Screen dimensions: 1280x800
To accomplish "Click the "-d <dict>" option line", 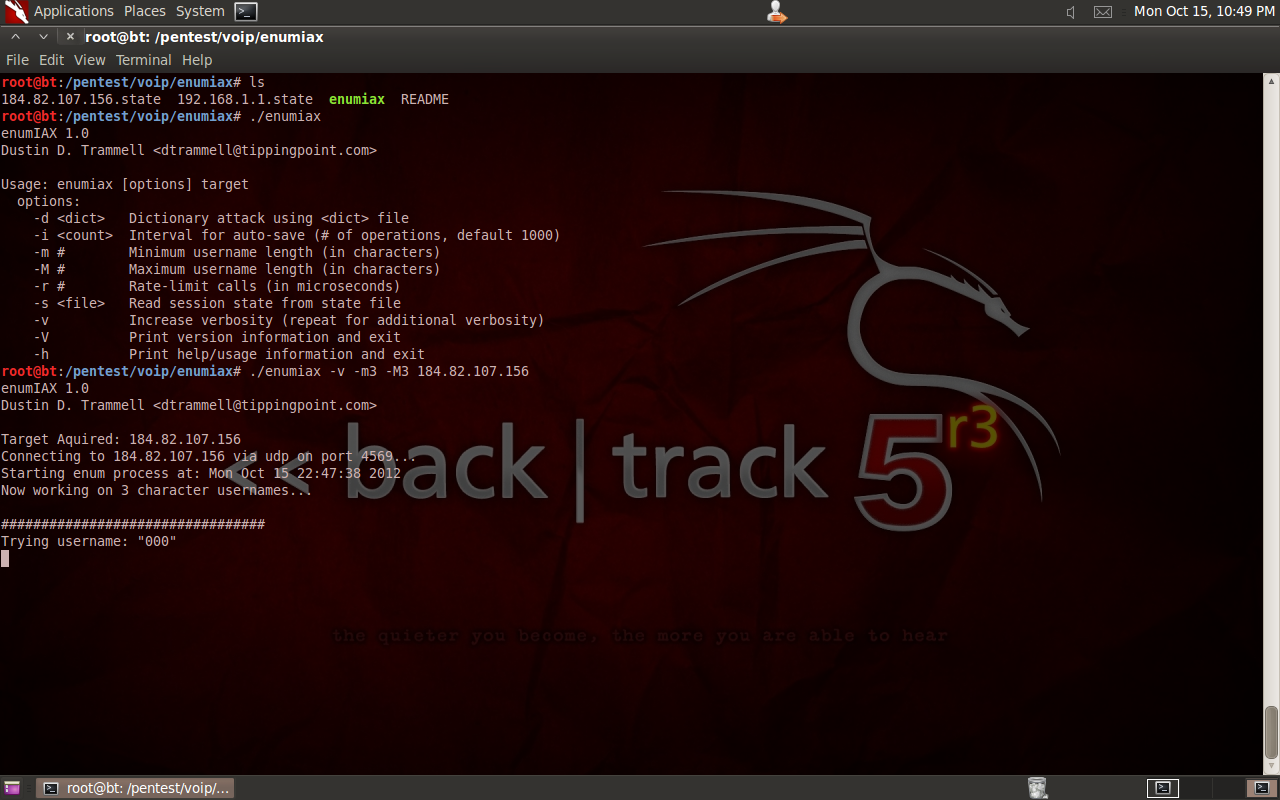I will [221, 219].
